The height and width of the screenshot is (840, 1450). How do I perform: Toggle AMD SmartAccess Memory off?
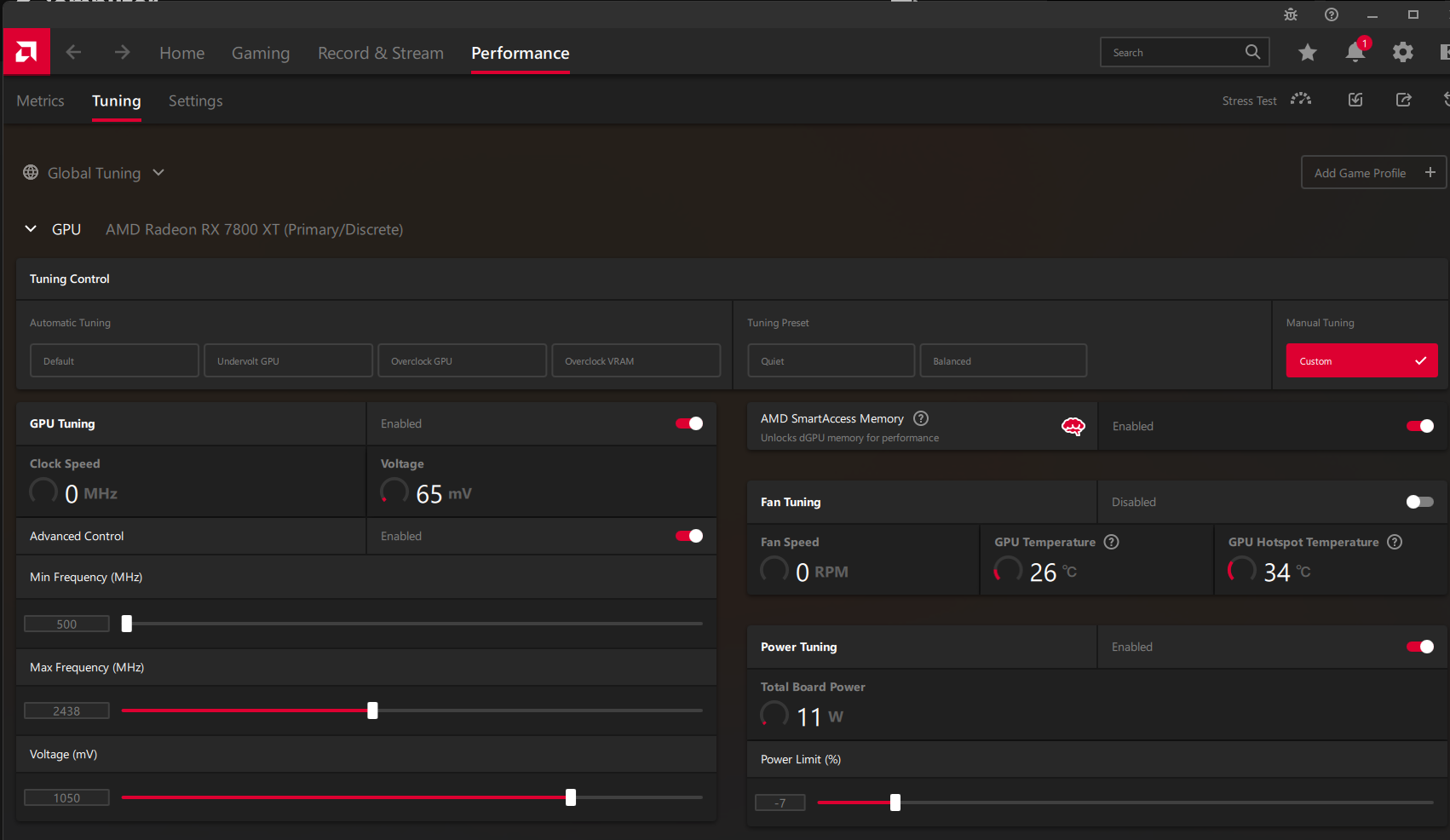[x=1420, y=426]
